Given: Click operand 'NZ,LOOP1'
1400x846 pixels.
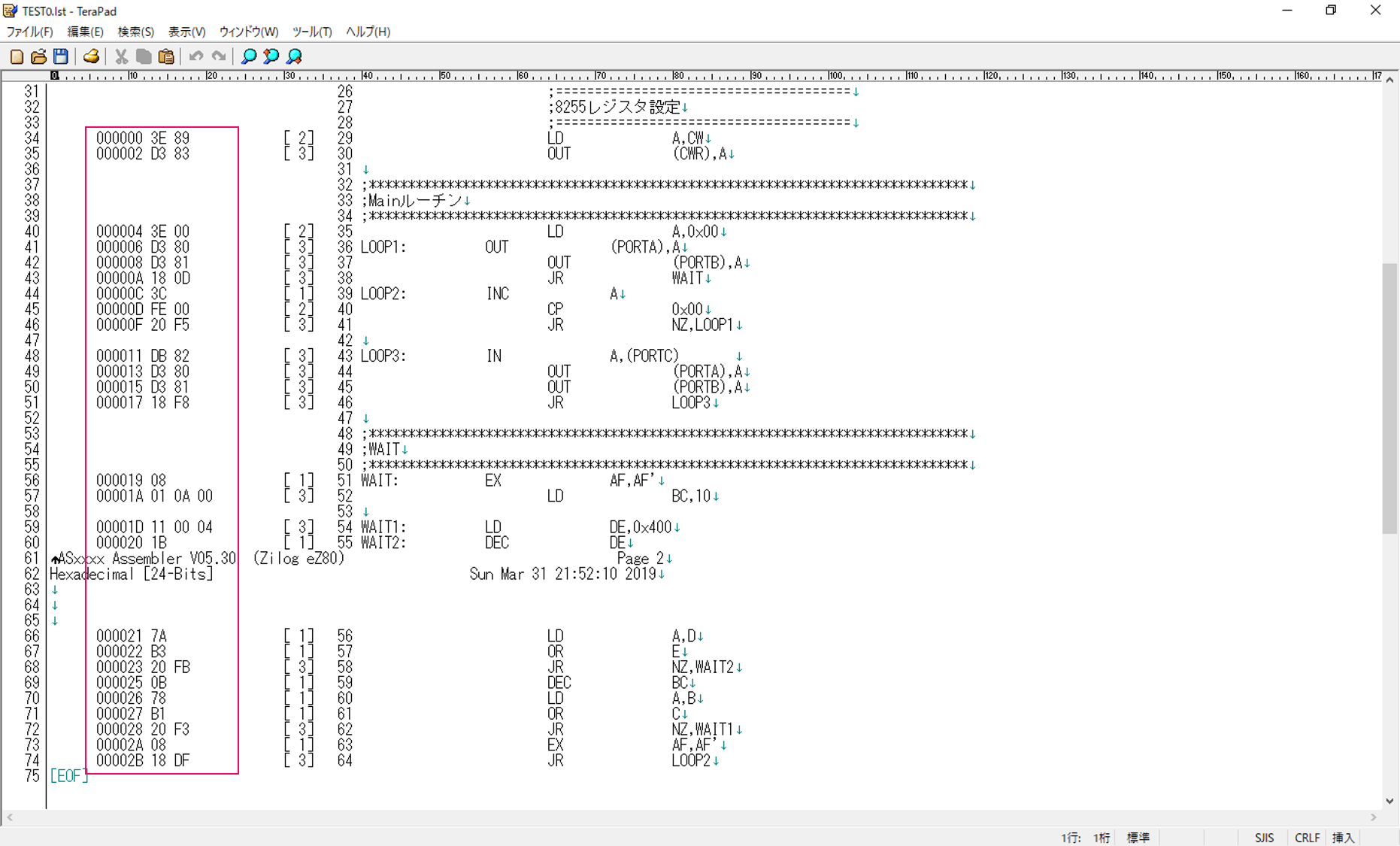Looking at the screenshot, I should (702, 325).
